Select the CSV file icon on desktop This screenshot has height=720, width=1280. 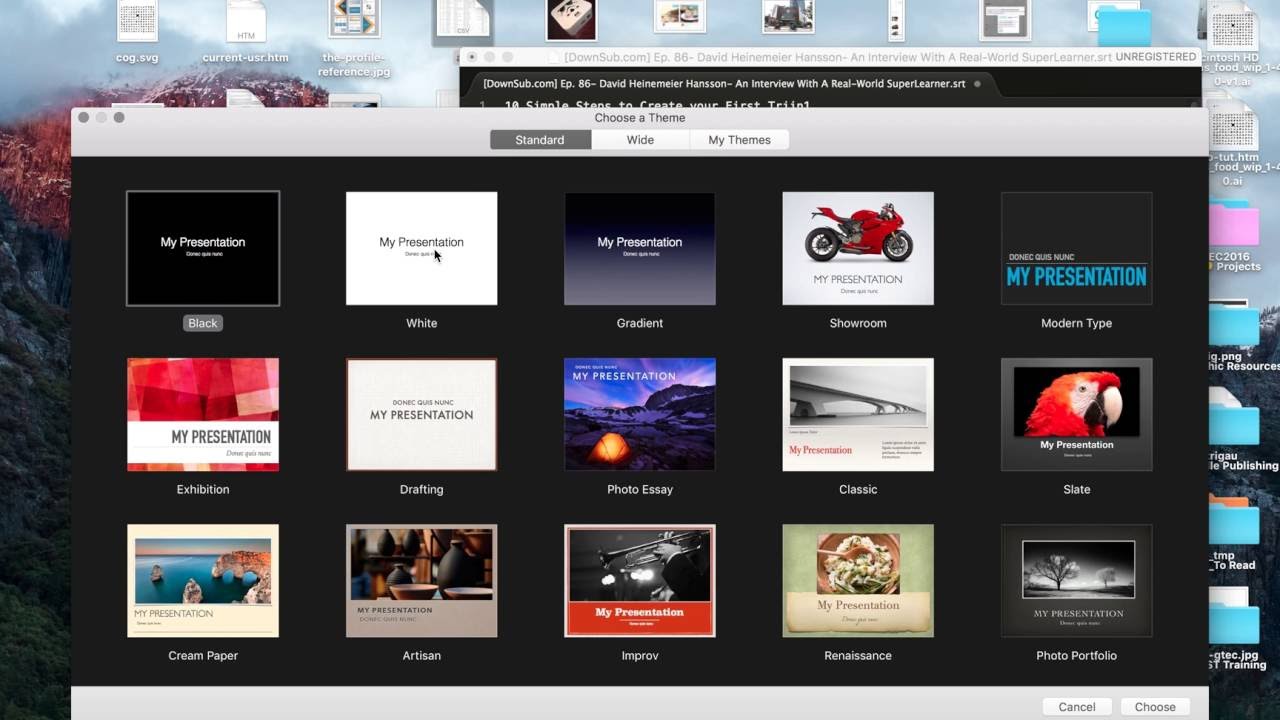click(x=462, y=22)
